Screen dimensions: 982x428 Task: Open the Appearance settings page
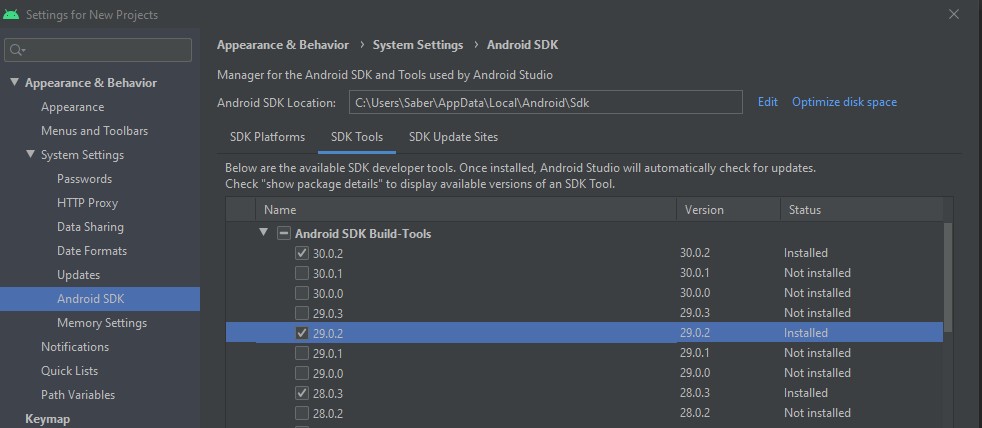(x=73, y=107)
